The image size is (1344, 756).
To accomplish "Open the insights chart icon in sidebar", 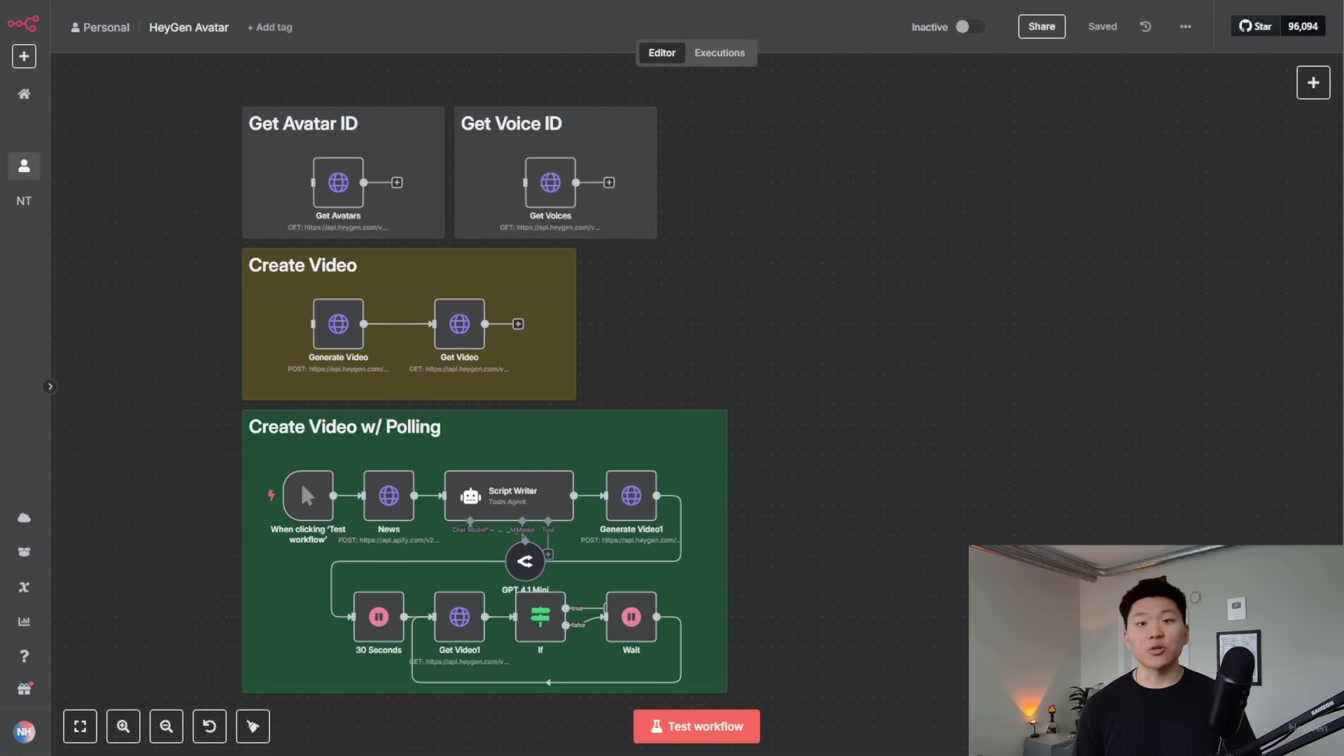I will click(x=24, y=621).
